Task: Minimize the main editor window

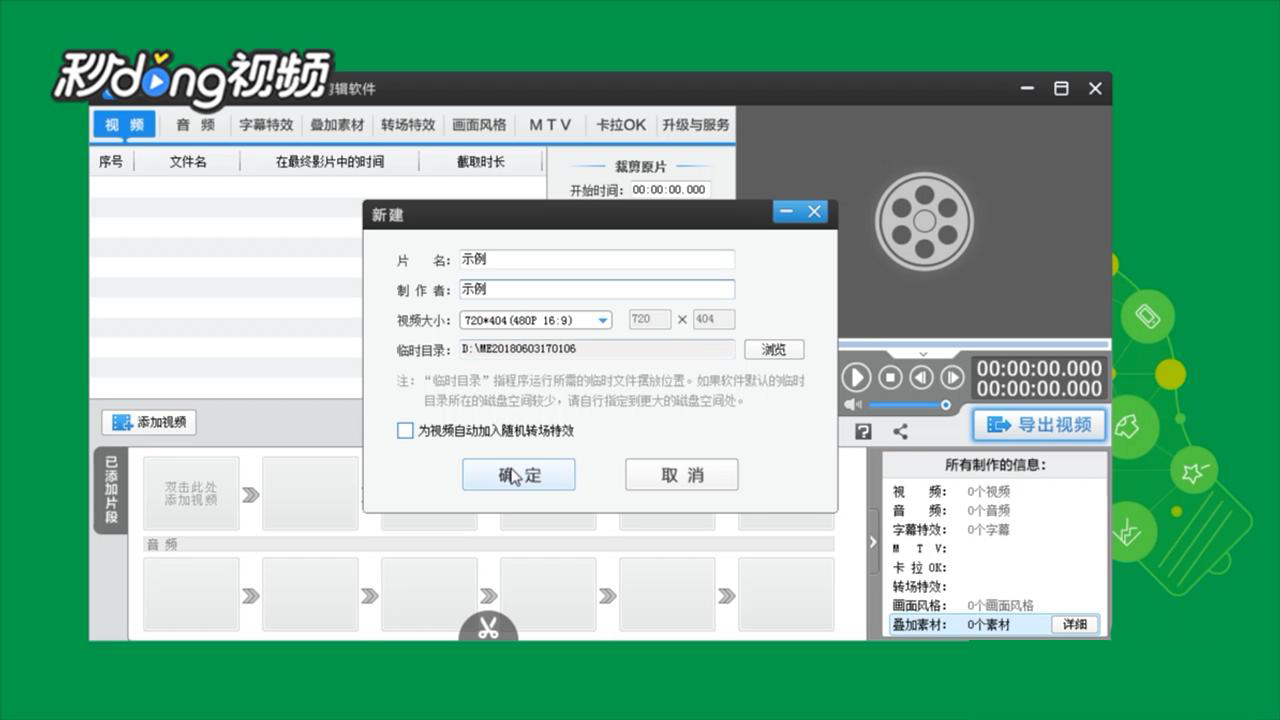Action: click(1027, 88)
